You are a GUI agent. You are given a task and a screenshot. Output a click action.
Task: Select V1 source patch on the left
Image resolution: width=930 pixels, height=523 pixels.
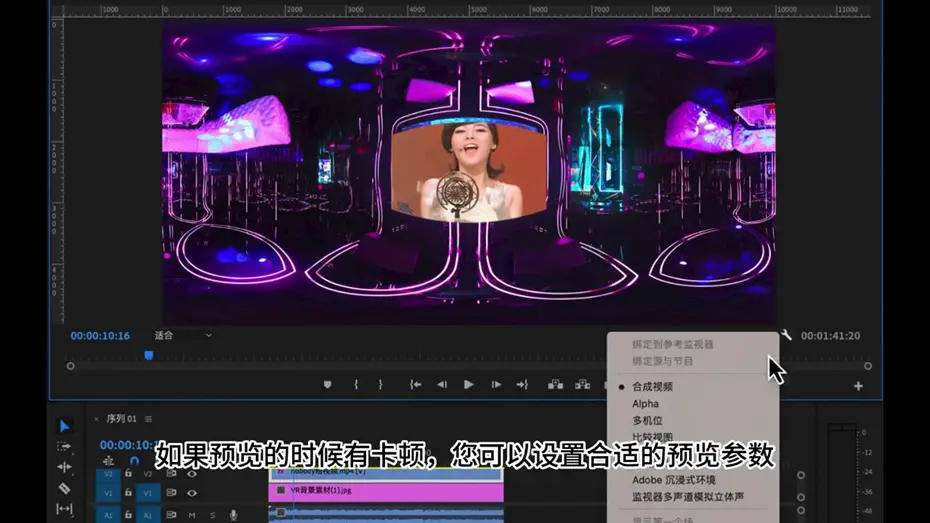coord(108,493)
